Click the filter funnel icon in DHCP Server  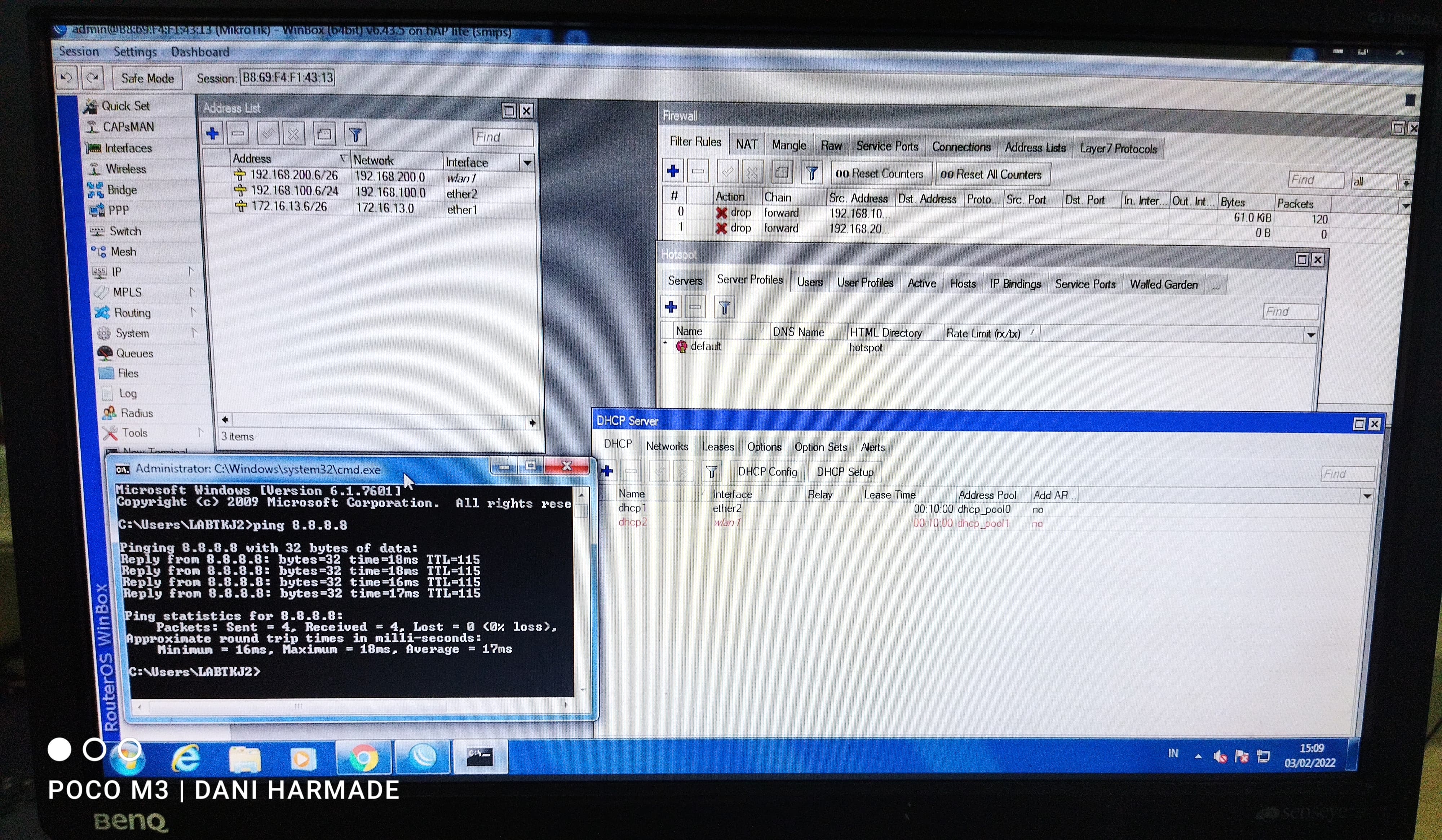(711, 472)
